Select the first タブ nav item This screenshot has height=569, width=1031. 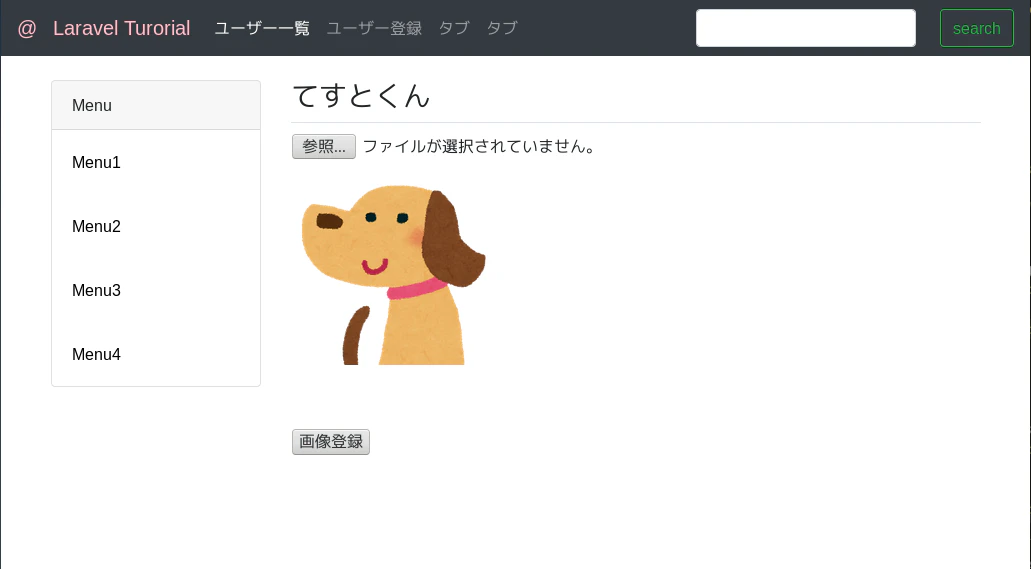pos(454,28)
